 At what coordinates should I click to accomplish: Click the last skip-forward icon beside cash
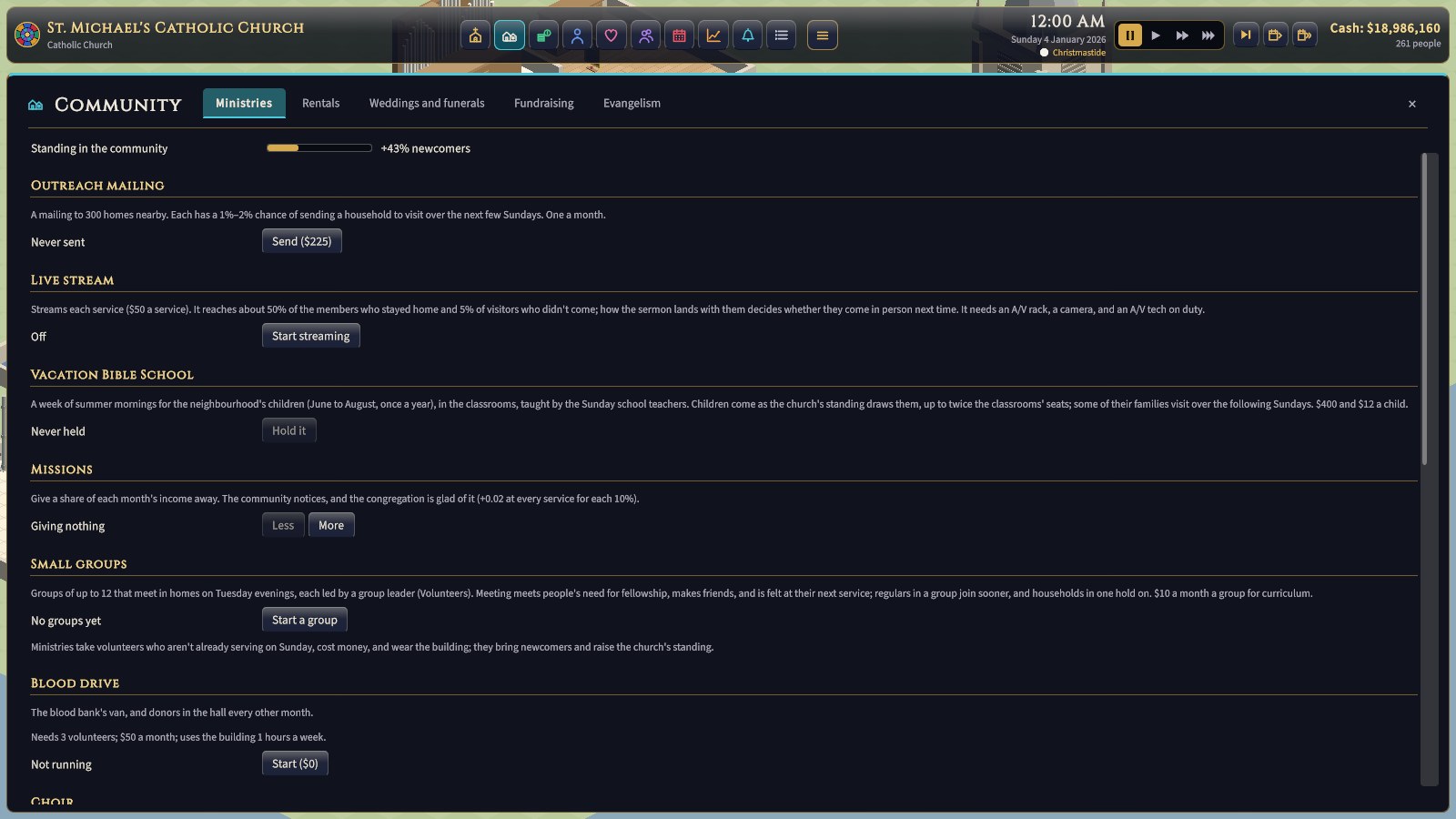point(1304,35)
